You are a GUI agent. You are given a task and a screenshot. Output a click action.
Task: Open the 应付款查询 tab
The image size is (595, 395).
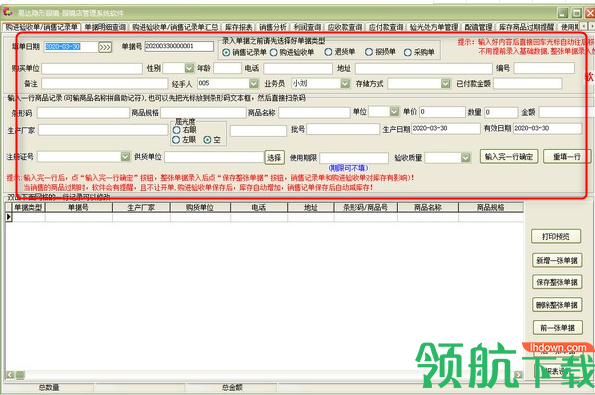[x=386, y=27]
